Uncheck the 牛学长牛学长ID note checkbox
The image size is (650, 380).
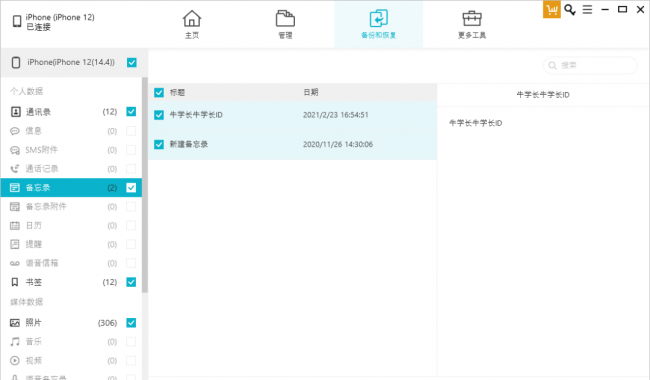point(159,115)
